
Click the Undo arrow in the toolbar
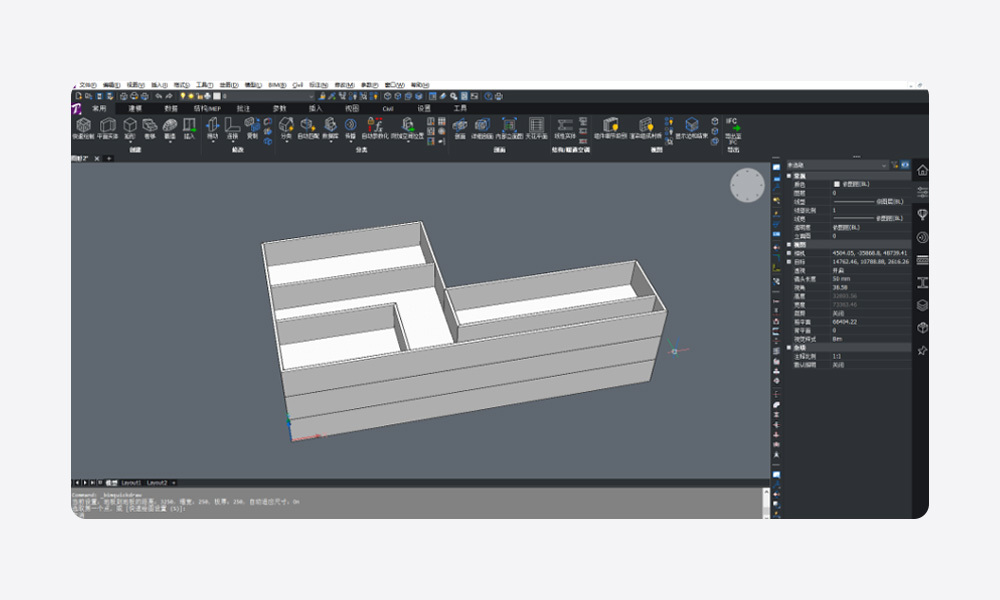click(159, 96)
